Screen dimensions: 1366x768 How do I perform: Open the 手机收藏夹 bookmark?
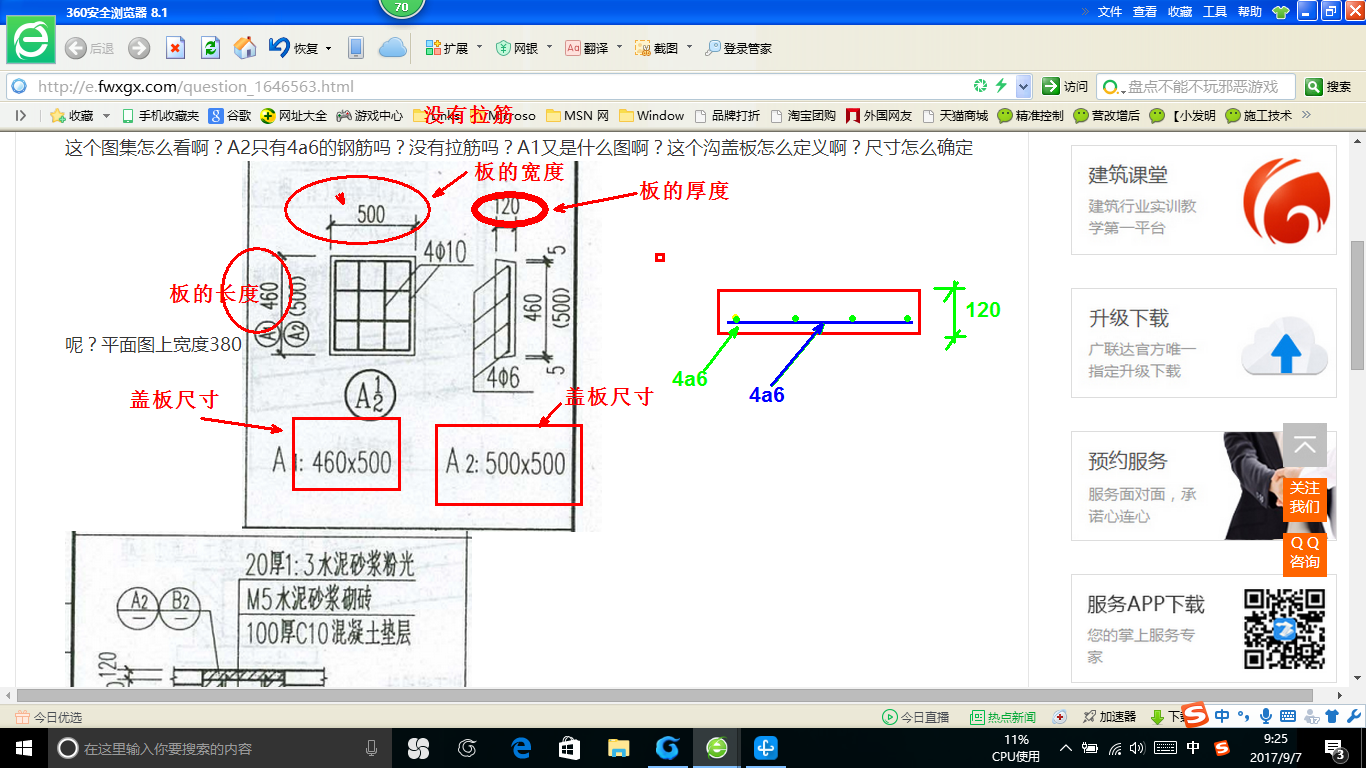coord(160,116)
